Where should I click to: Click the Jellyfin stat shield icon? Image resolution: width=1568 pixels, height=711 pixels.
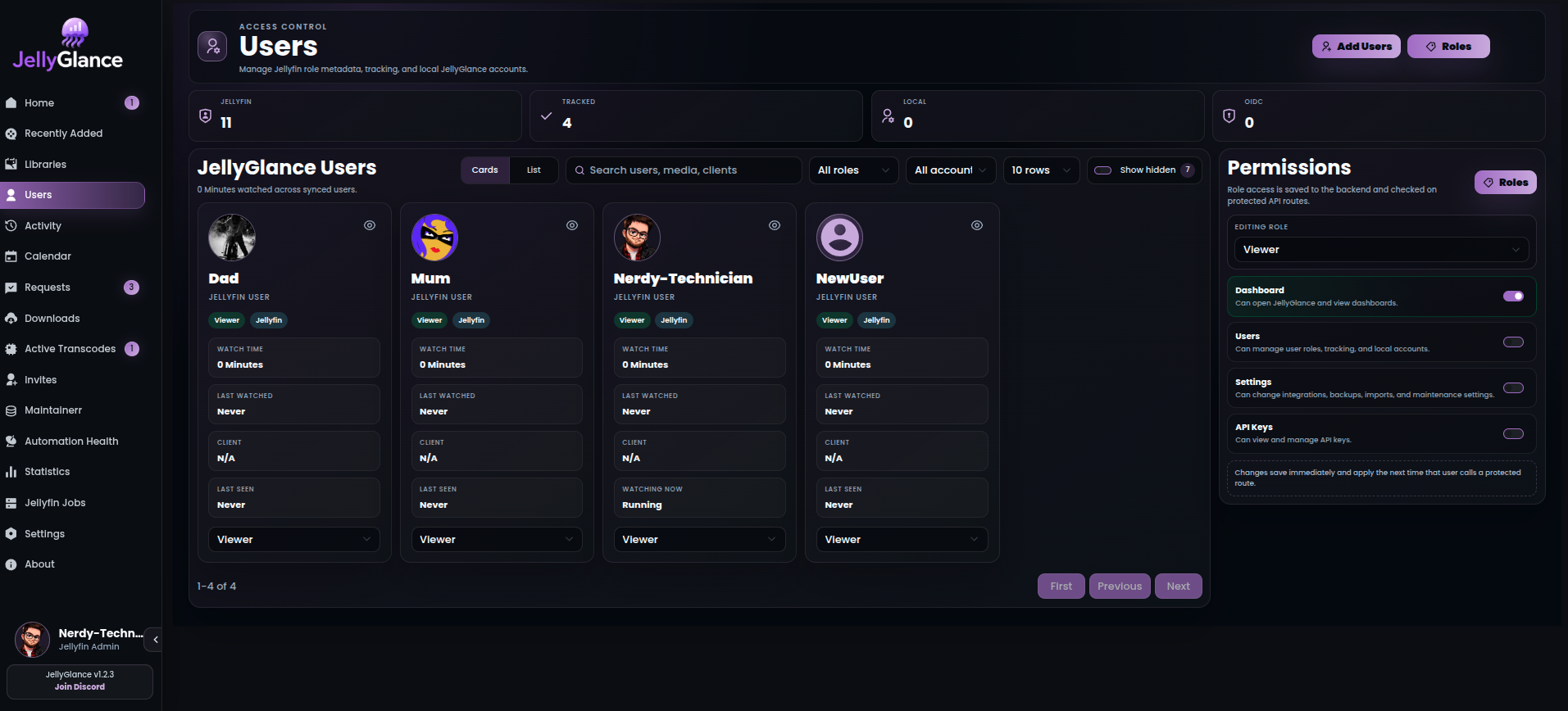[x=206, y=115]
